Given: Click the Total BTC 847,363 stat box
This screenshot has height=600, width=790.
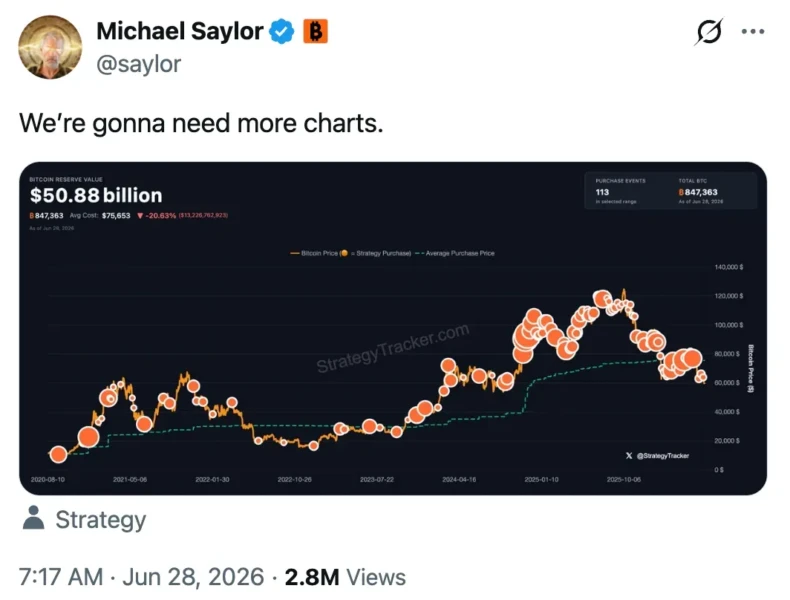Looking at the screenshot, I should (700, 191).
